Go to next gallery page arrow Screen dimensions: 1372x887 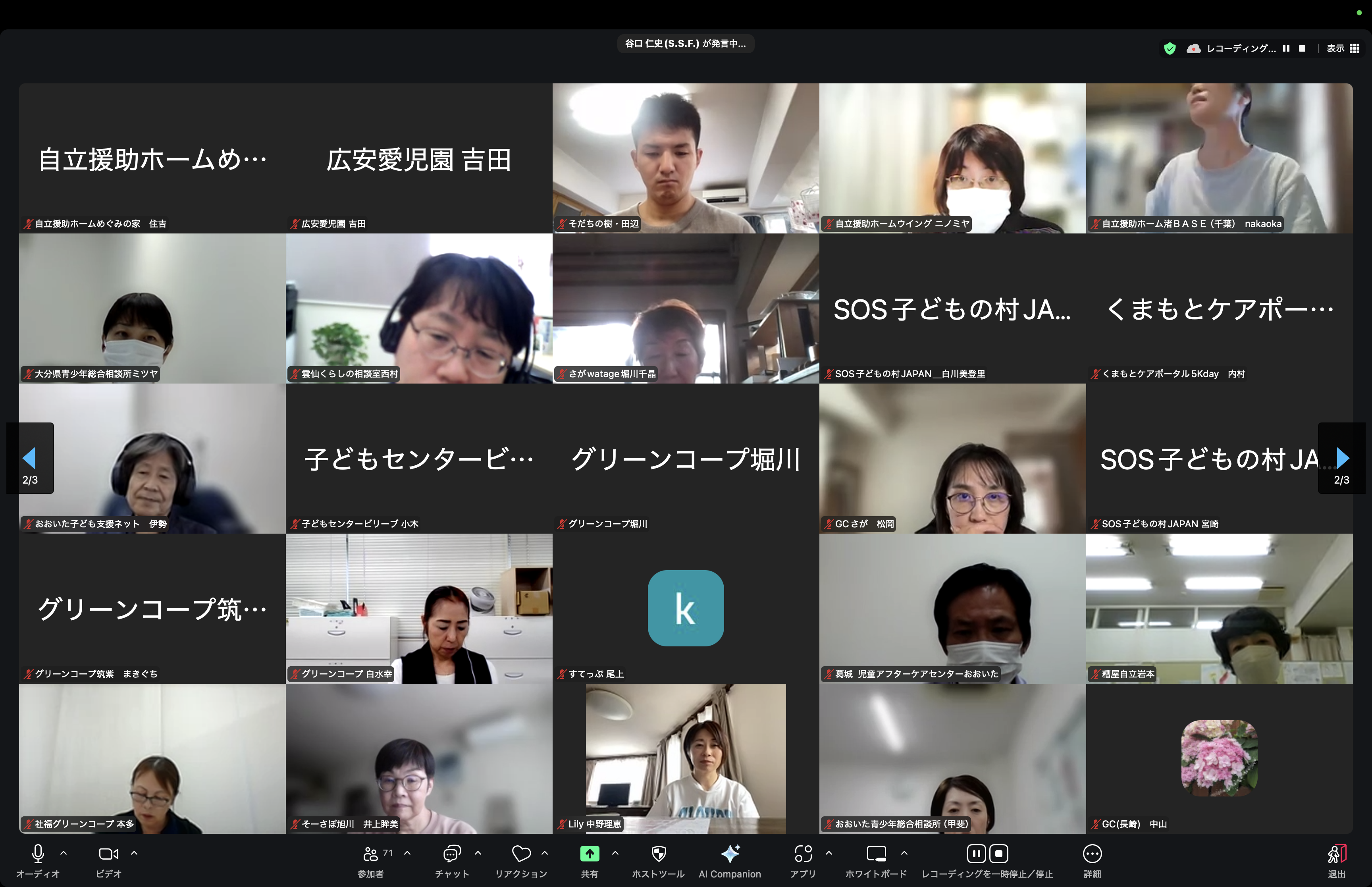click(1342, 458)
